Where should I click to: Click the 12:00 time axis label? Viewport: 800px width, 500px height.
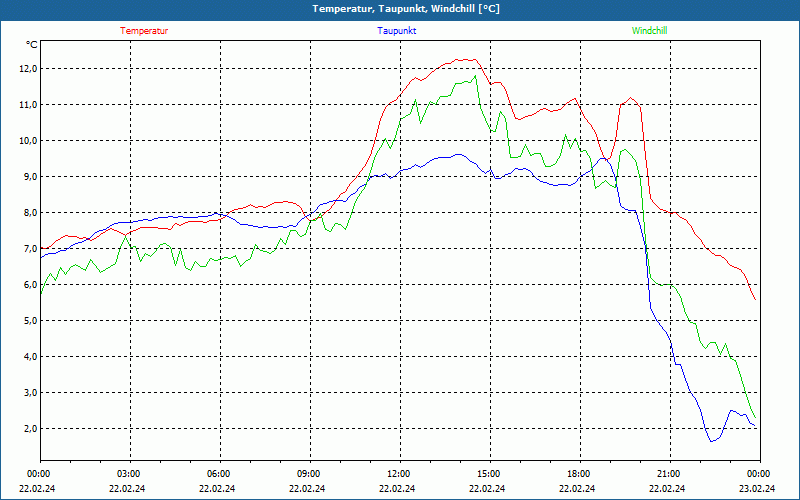pyautogui.click(x=397, y=474)
